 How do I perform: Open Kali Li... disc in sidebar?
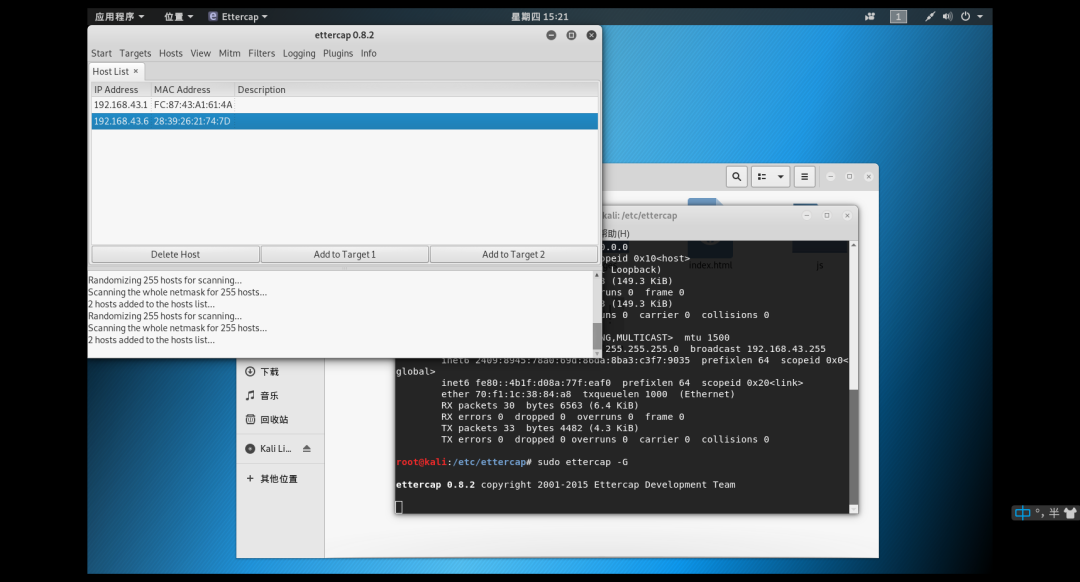(269, 448)
